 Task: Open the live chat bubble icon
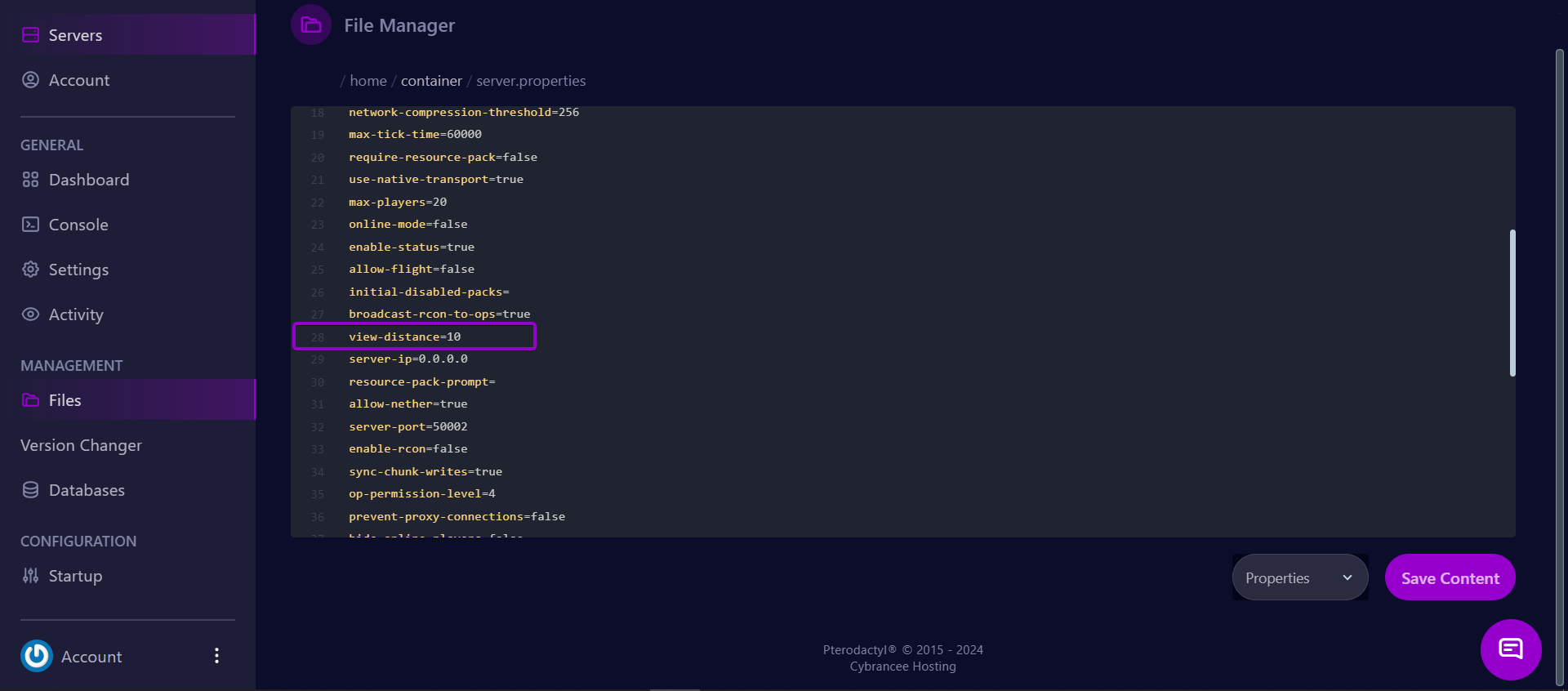tap(1510, 649)
